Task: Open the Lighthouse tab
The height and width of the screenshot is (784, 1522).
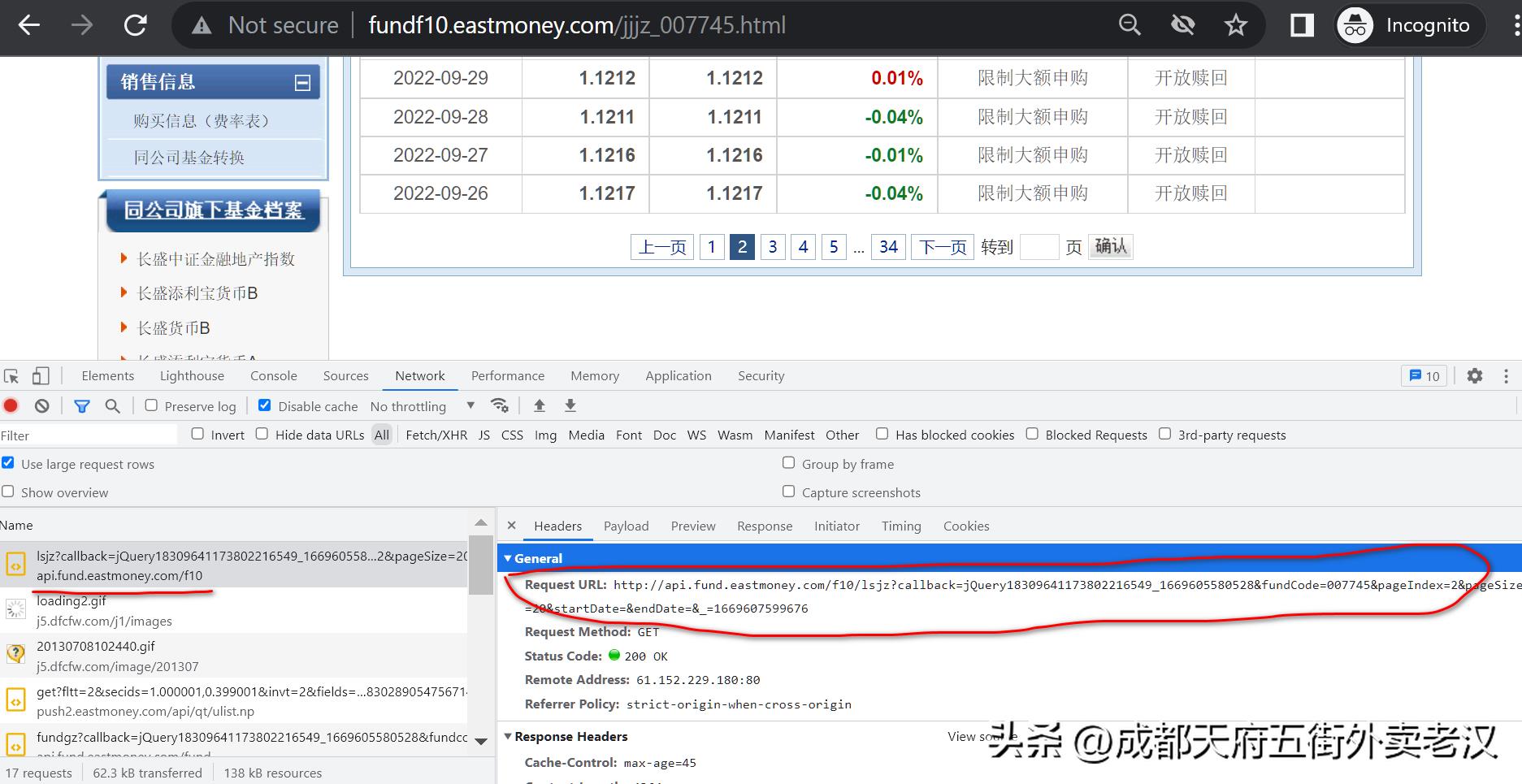Action: 192,376
